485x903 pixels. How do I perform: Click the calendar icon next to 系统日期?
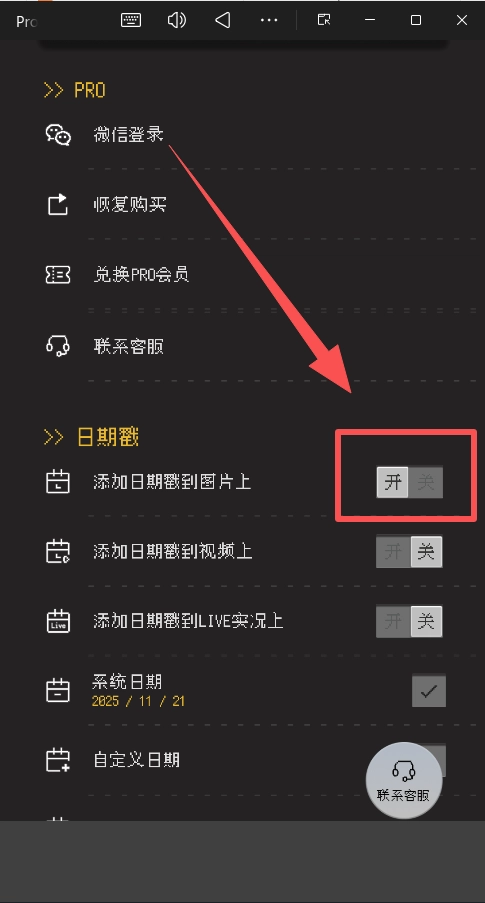click(x=58, y=690)
